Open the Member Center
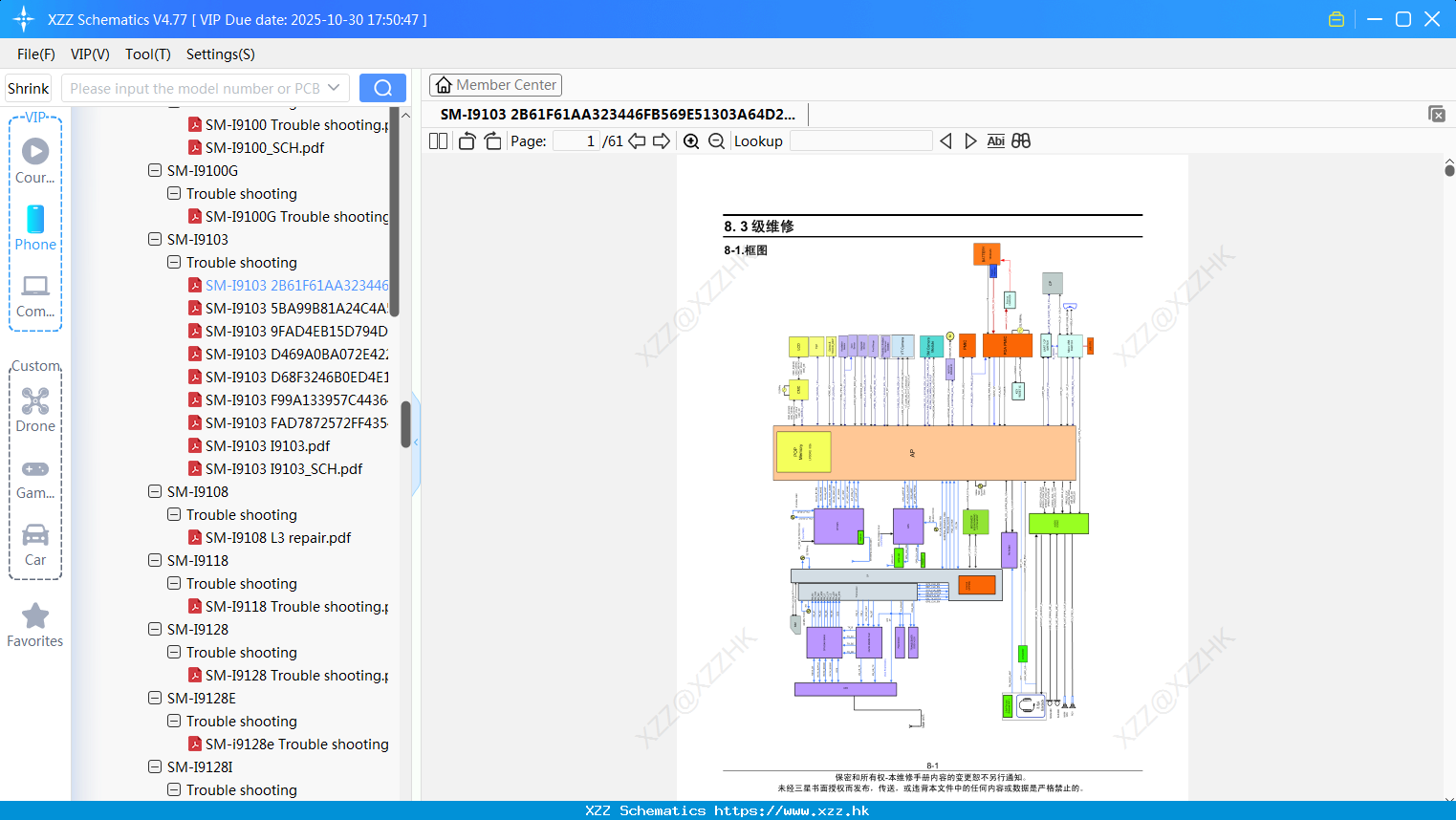This screenshot has width=1456, height=820. (x=495, y=85)
